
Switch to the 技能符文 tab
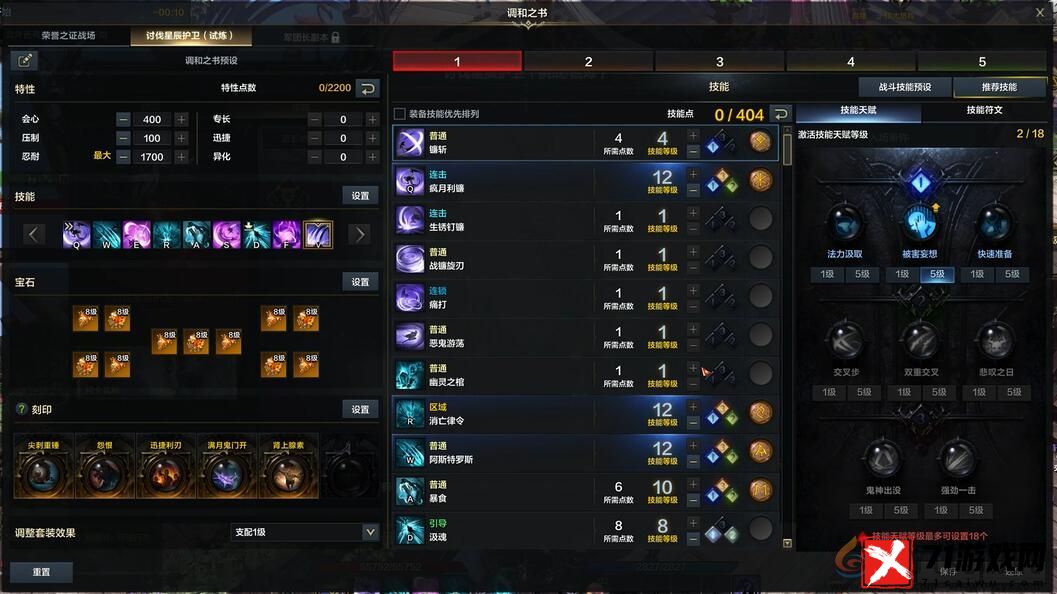coord(984,110)
